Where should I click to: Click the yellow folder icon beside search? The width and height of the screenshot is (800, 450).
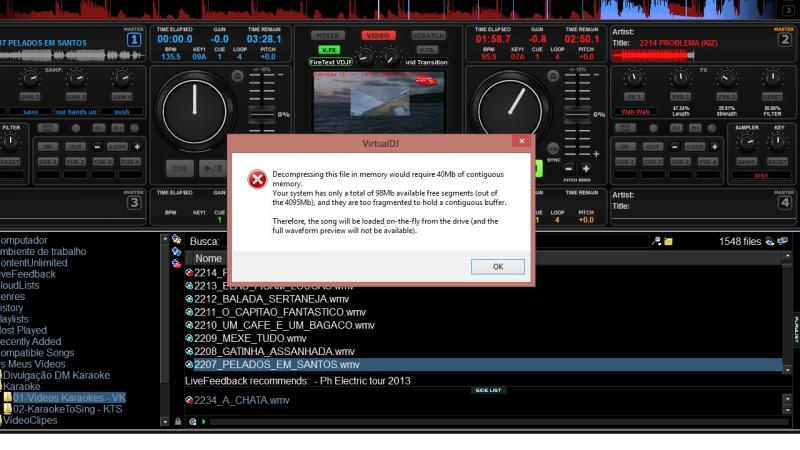[668, 241]
